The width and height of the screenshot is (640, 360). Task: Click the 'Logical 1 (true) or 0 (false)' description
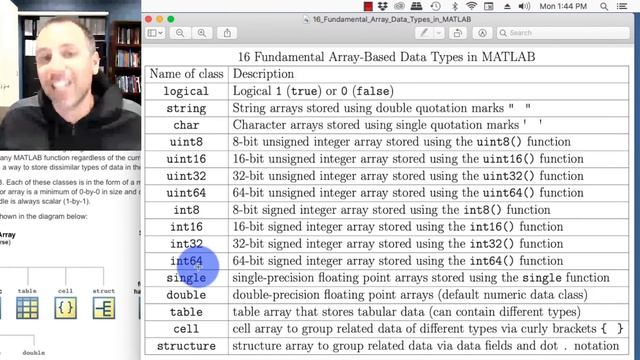point(313,91)
